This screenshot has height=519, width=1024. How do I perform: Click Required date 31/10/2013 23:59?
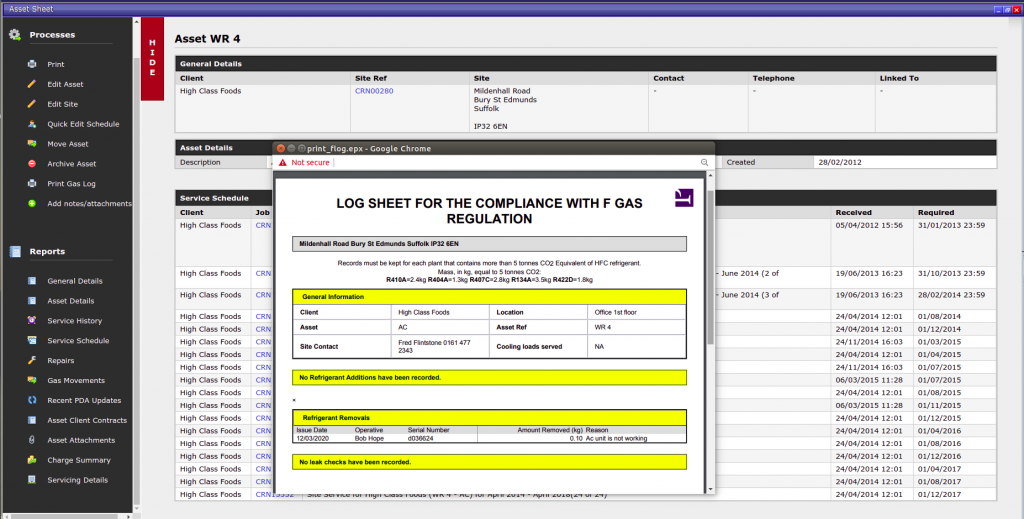[x=951, y=274]
